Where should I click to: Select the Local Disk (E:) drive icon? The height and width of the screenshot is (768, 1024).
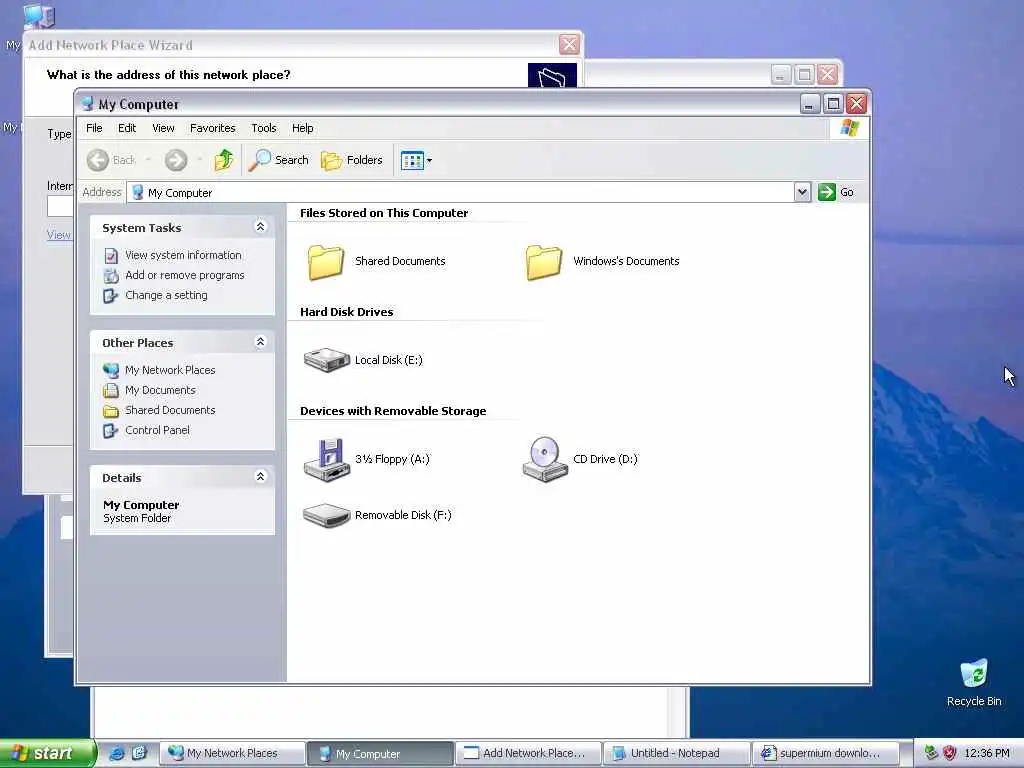point(327,360)
